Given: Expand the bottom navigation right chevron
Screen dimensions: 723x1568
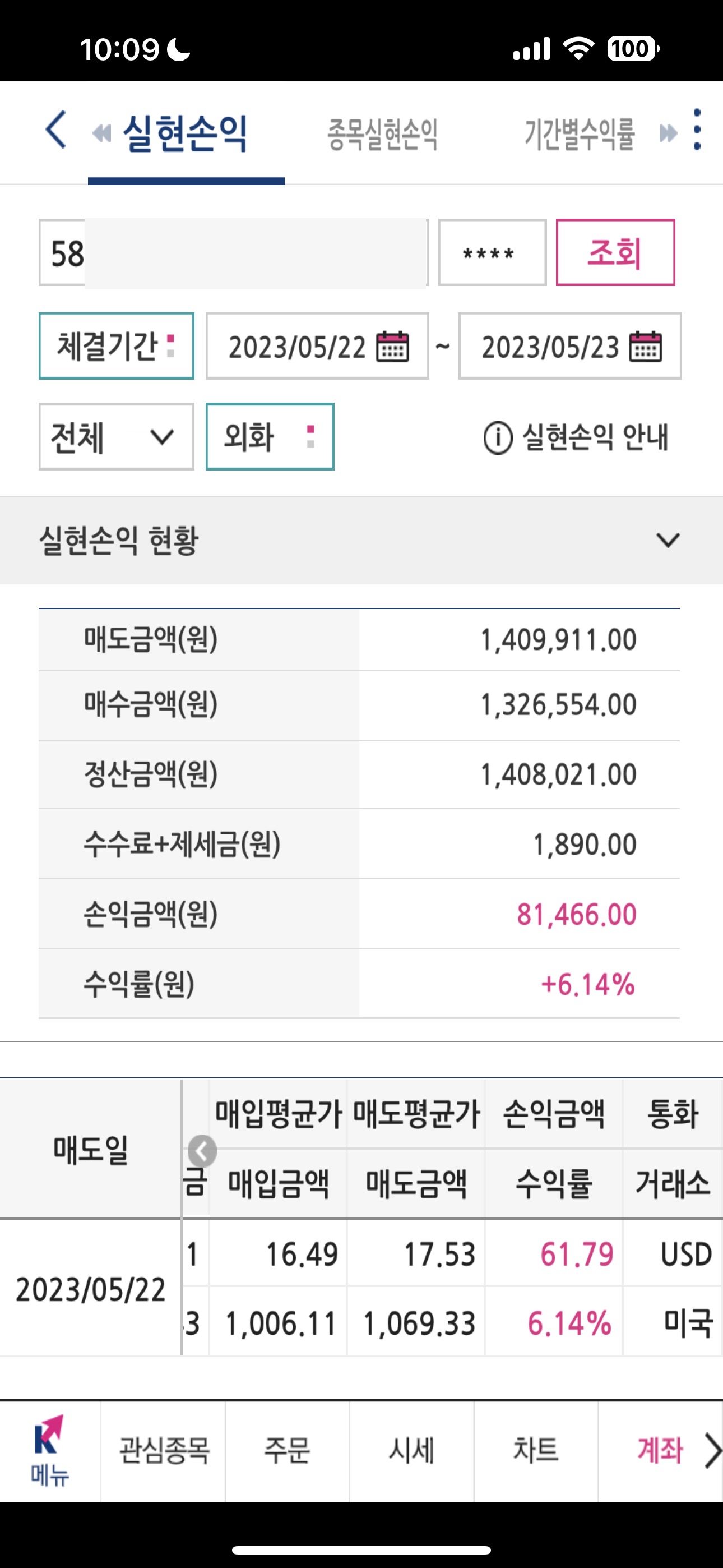Looking at the screenshot, I should 712,1451.
